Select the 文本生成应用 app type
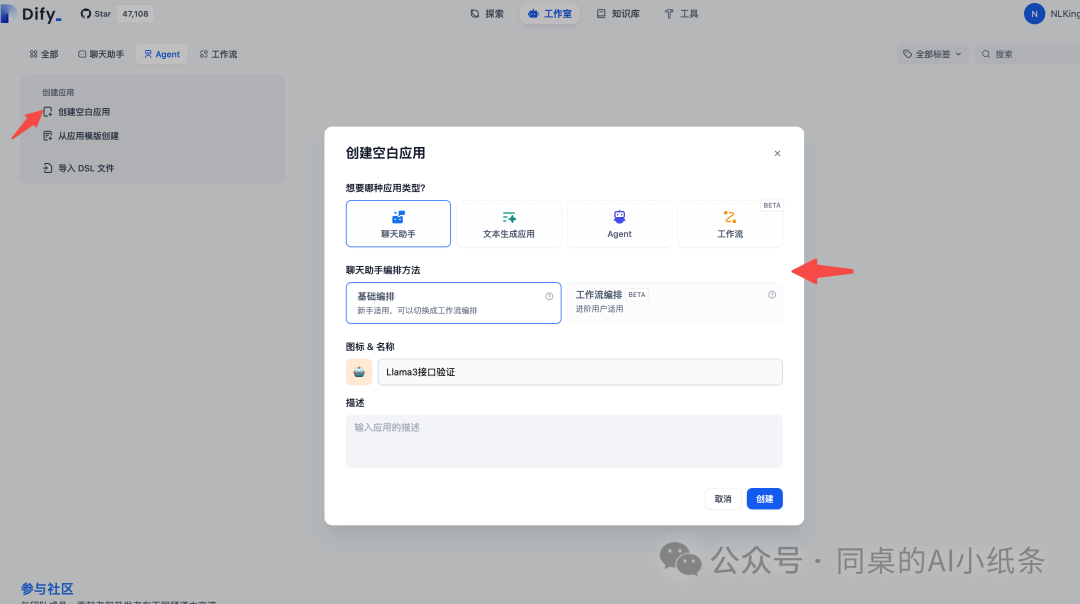1080x604 pixels. tap(509, 224)
